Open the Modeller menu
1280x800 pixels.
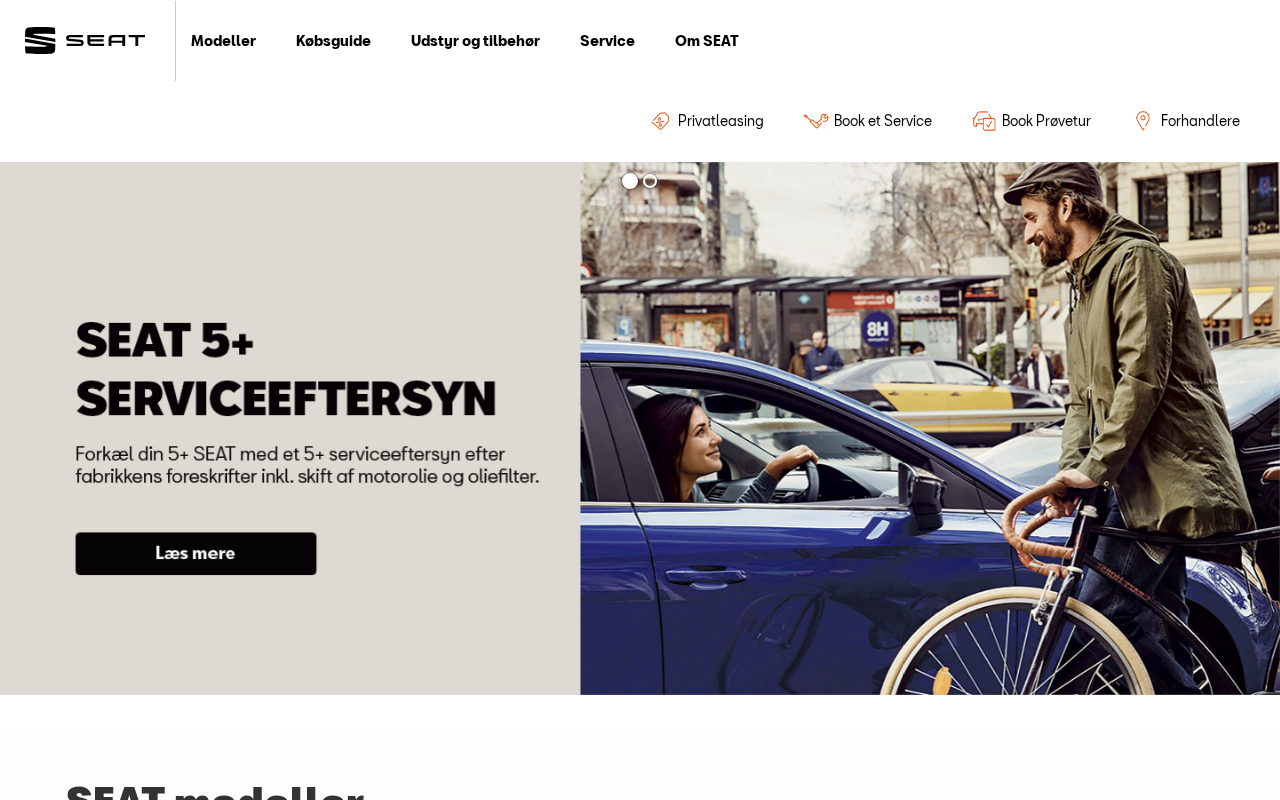click(223, 41)
